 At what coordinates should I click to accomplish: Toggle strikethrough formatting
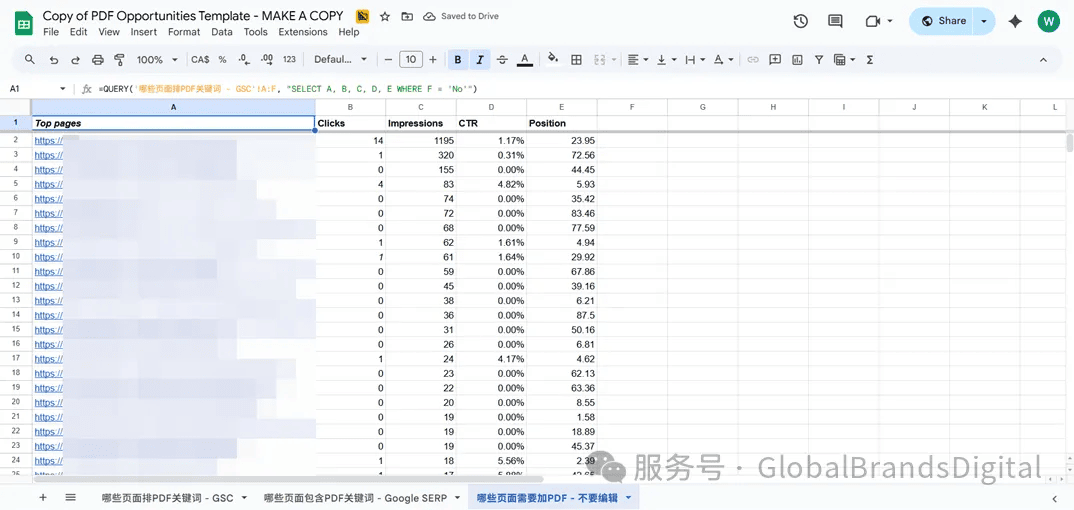(502, 60)
